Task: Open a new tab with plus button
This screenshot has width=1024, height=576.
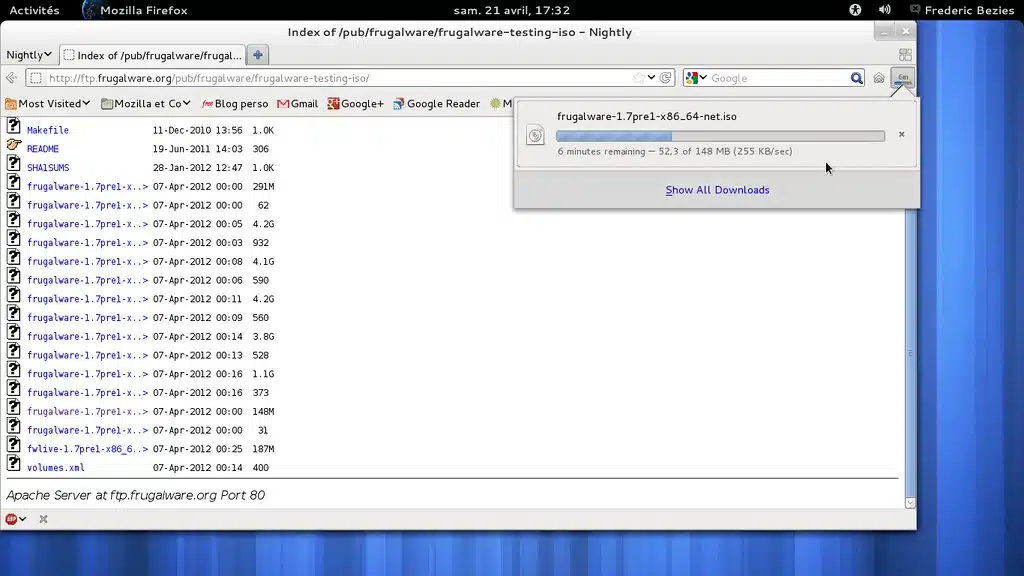Action: pos(257,55)
